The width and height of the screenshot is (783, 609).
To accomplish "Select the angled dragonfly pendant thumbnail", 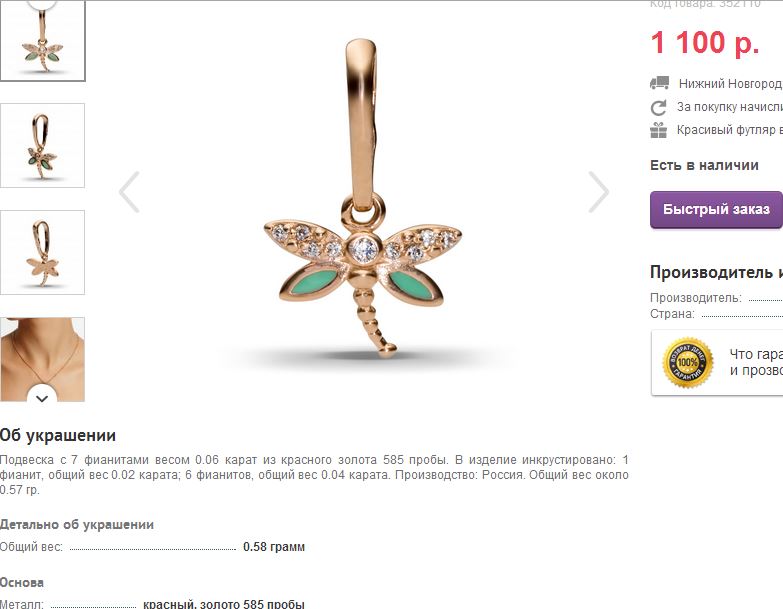I will pos(42,145).
